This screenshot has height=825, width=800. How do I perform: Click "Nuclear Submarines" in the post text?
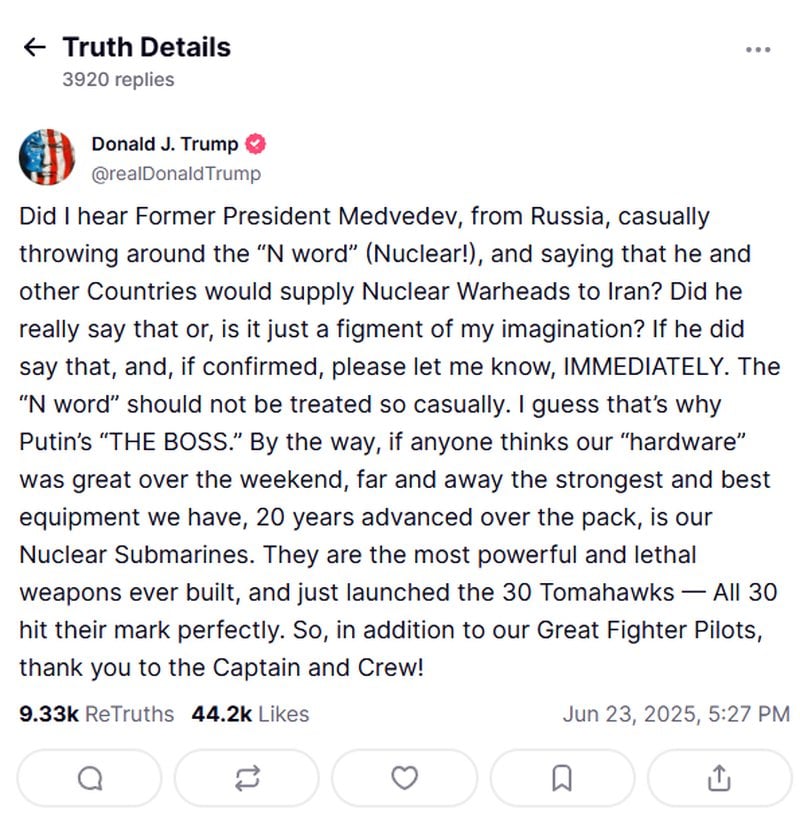(137, 555)
